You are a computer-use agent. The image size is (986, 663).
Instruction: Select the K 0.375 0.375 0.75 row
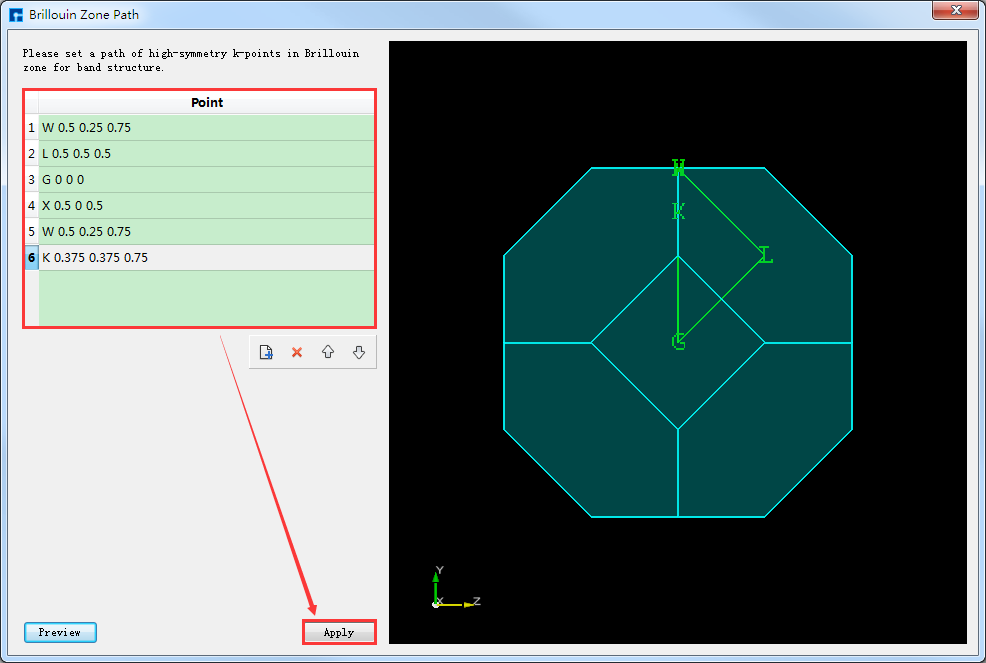pyautogui.click(x=206, y=258)
